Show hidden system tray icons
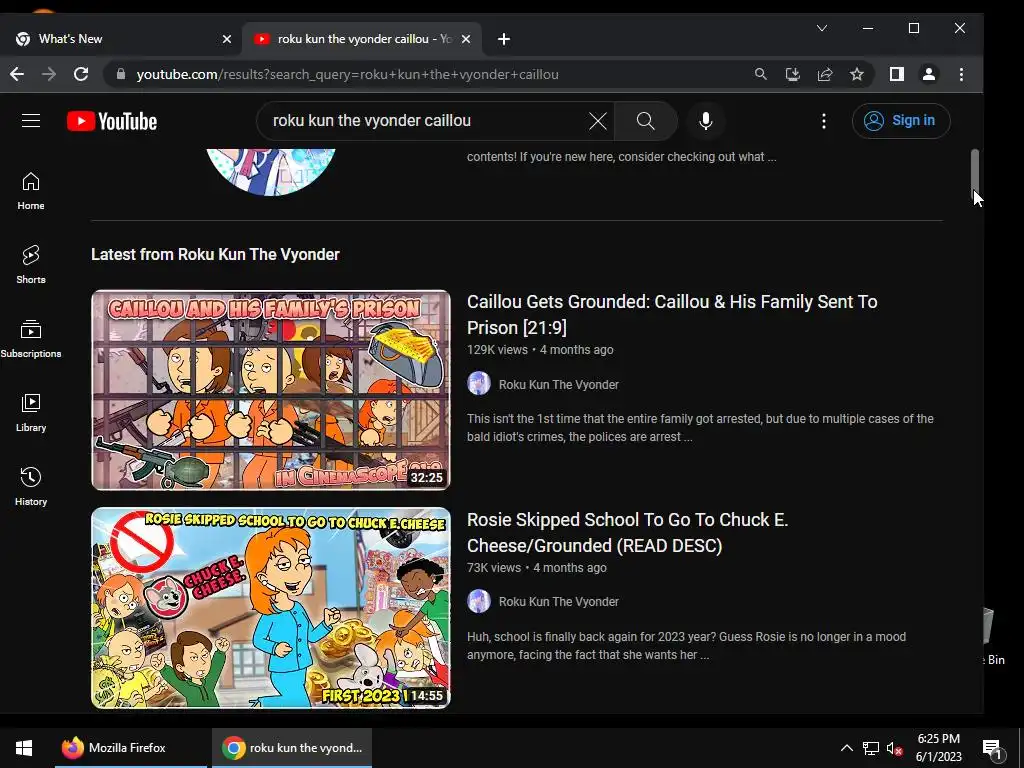 tap(846, 748)
